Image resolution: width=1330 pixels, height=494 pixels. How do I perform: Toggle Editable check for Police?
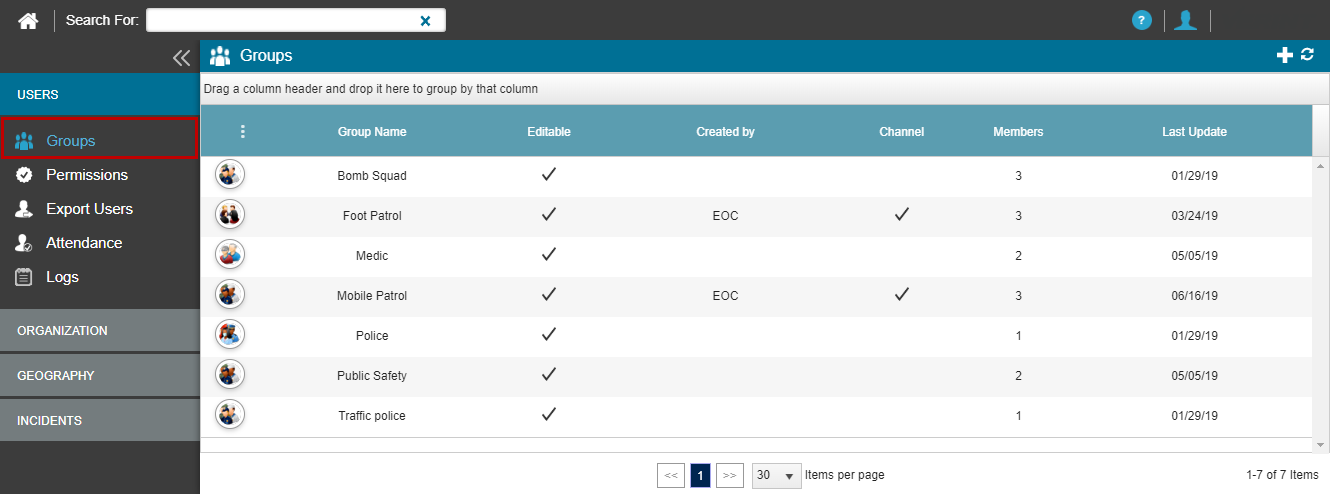tap(548, 334)
